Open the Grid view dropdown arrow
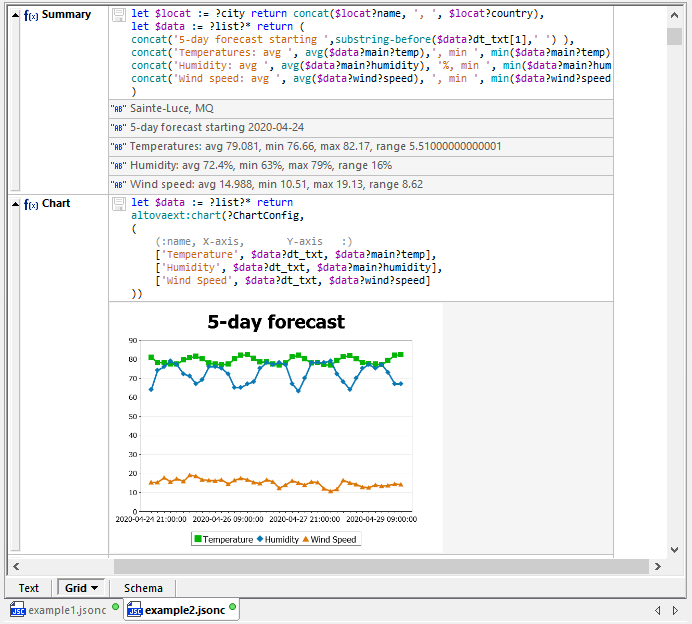Image resolution: width=692 pixels, height=624 pixels. [94, 588]
